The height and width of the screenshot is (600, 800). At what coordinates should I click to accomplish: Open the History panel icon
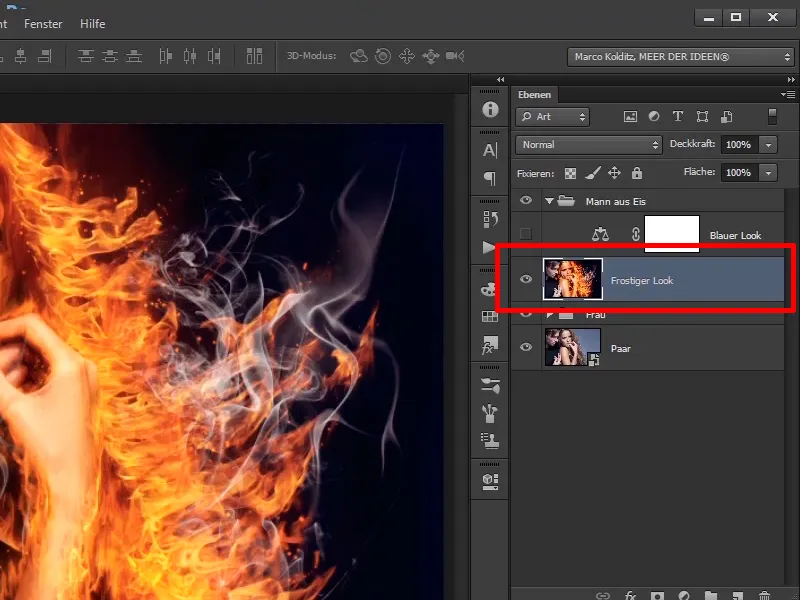click(x=490, y=219)
